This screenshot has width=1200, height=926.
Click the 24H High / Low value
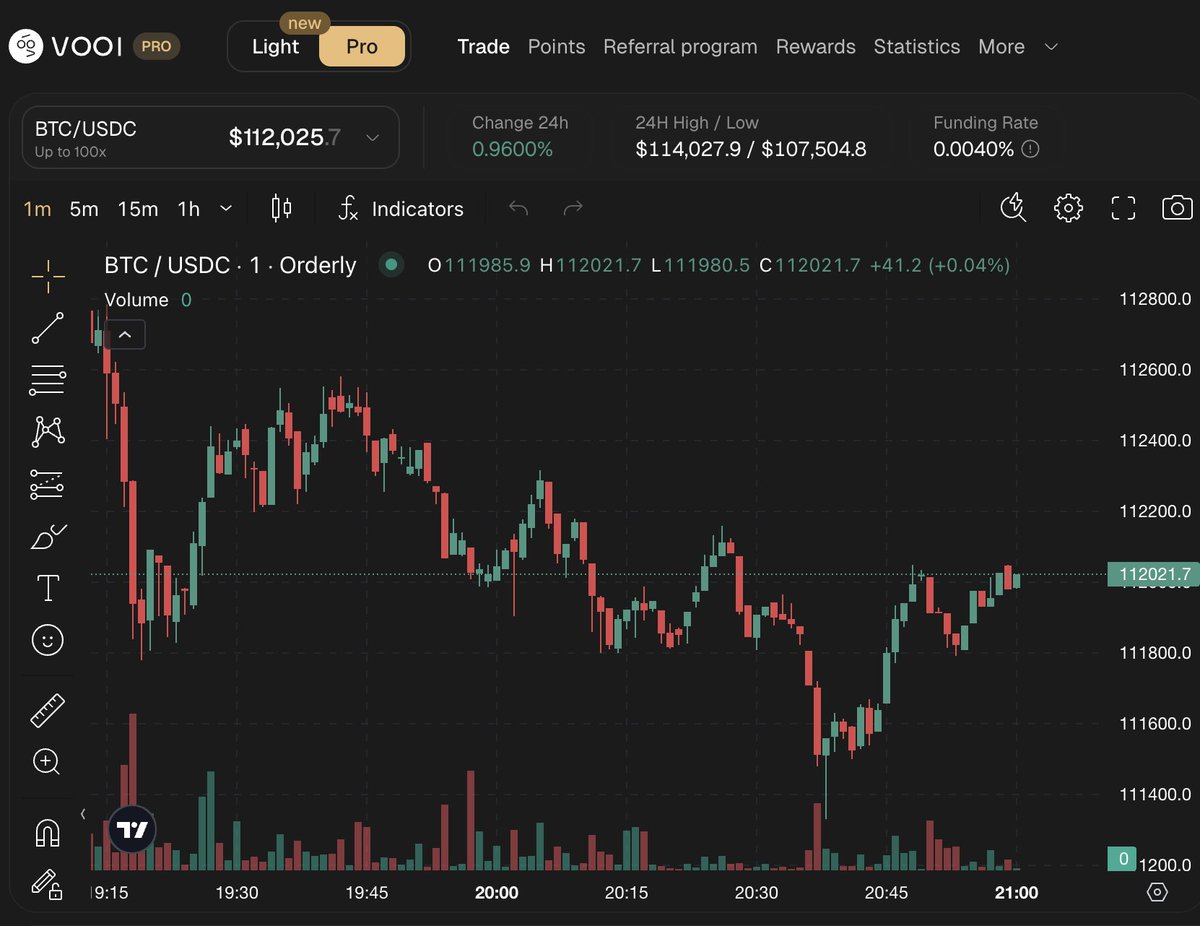point(751,149)
